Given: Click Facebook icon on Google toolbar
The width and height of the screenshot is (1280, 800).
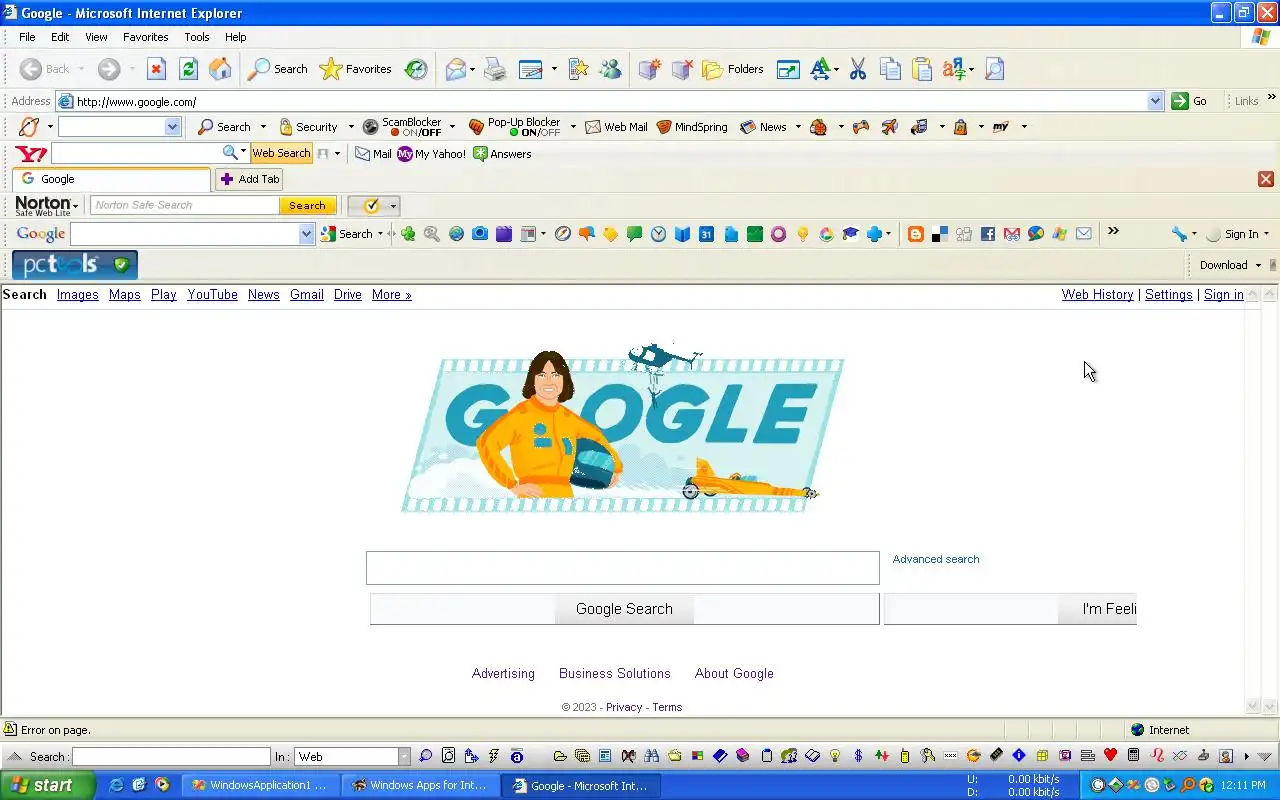Looking at the screenshot, I should click(x=988, y=234).
